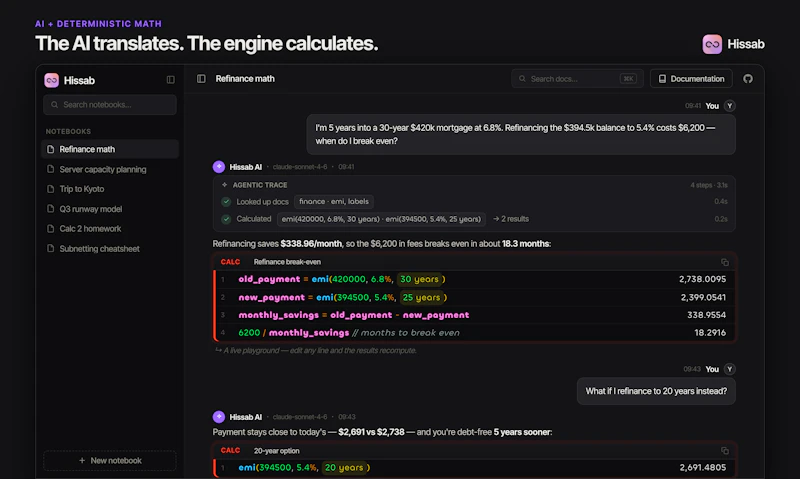Click the result 2,399.0541
Viewport: 800px width, 479px height.
703,297
